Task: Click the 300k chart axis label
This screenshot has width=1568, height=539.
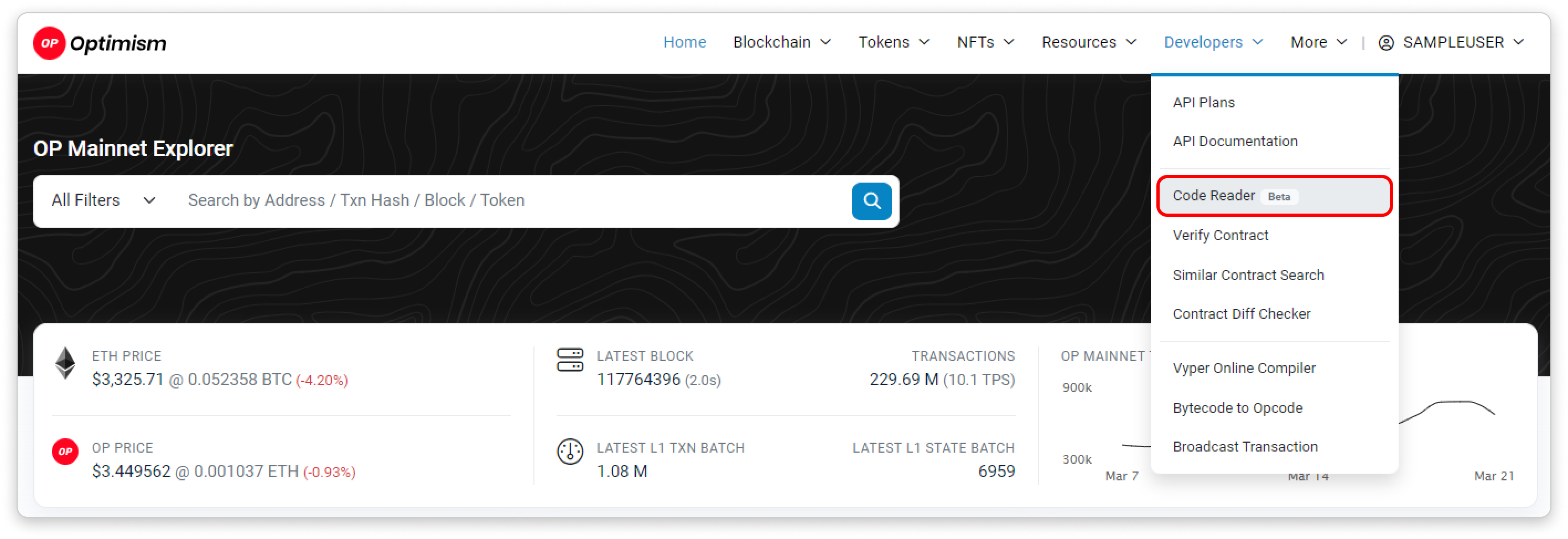Action: [x=1077, y=460]
